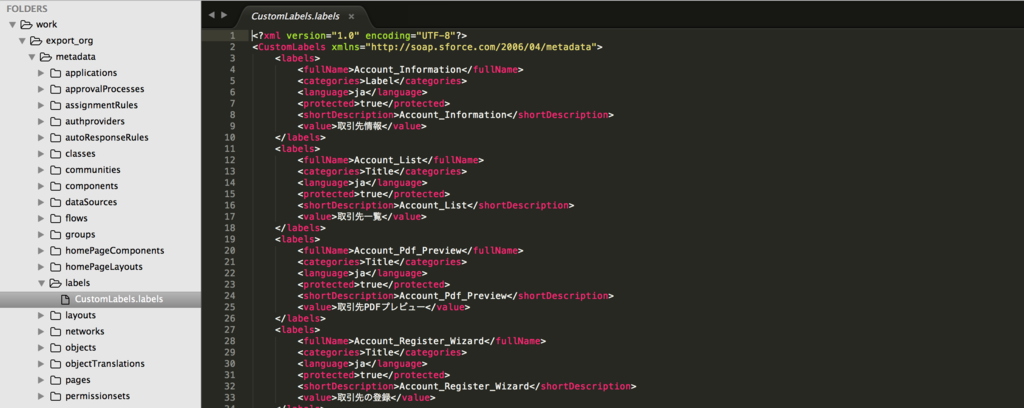Click the pages folder icon

(56, 380)
